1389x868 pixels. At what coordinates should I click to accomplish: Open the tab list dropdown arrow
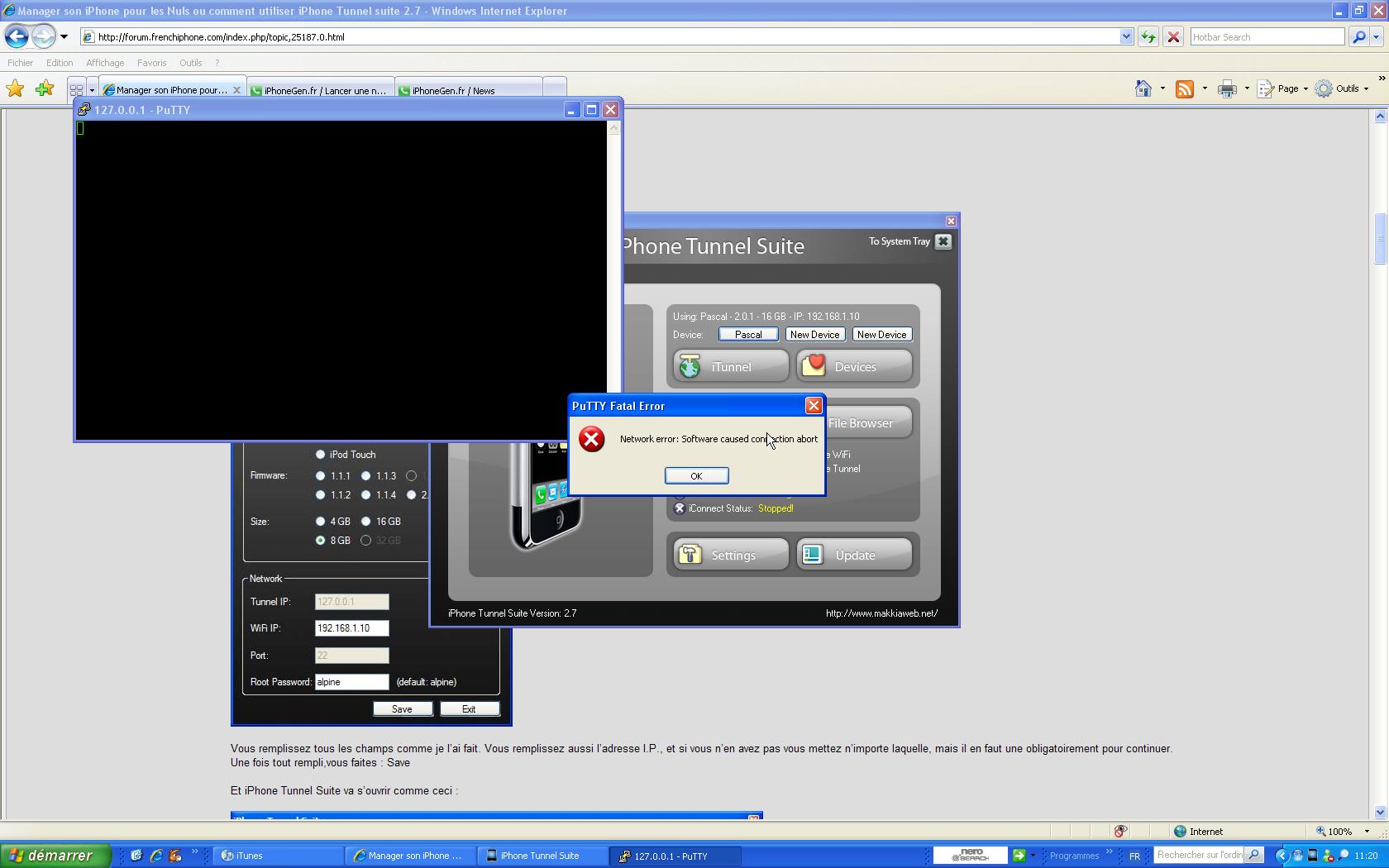click(x=92, y=89)
